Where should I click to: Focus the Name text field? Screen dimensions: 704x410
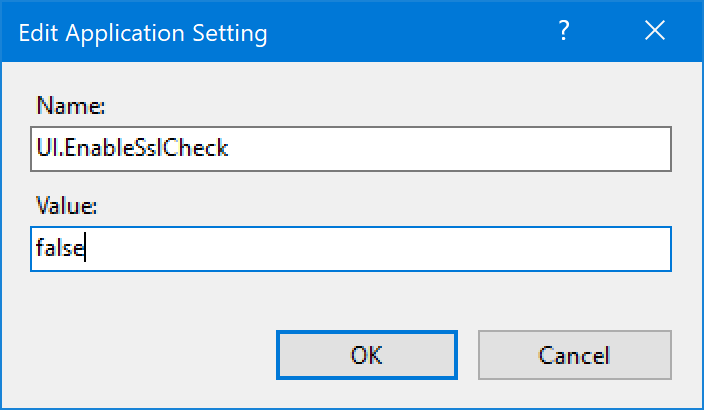tap(350, 148)
